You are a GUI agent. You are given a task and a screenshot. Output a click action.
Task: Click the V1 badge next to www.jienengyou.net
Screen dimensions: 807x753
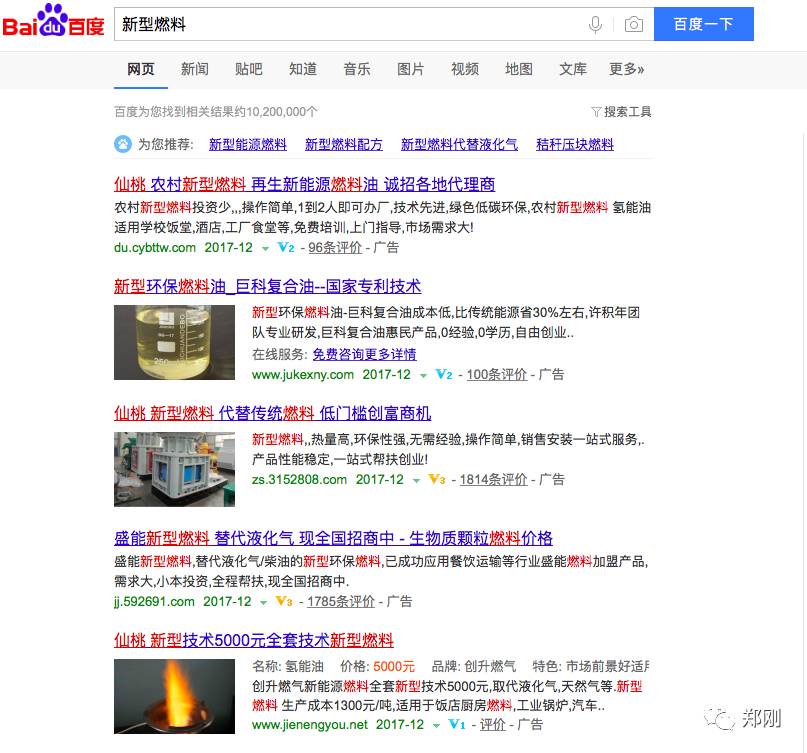pyautogui.click(x=457, y=725)
